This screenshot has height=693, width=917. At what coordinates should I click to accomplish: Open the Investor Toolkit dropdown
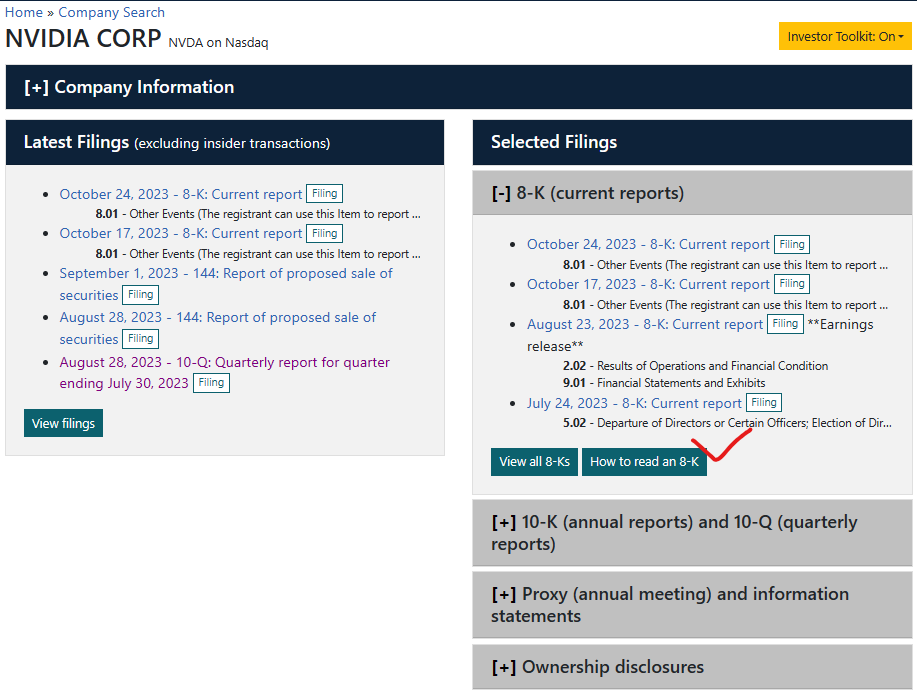pos(844,36)
